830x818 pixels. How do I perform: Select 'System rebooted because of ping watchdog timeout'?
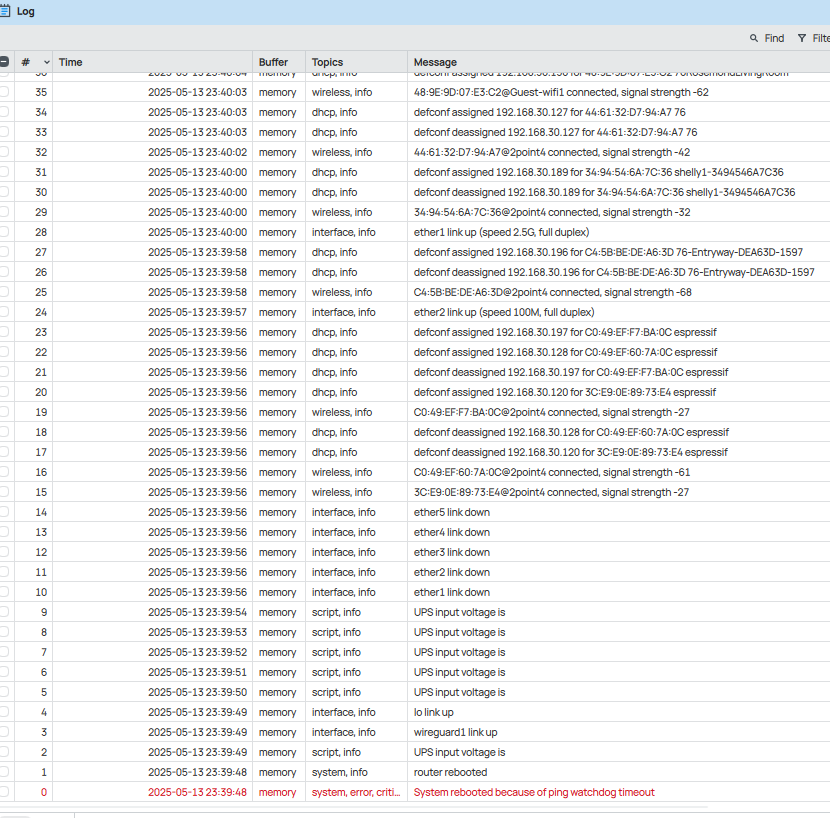pyautogui.click(x=534, y=792)
